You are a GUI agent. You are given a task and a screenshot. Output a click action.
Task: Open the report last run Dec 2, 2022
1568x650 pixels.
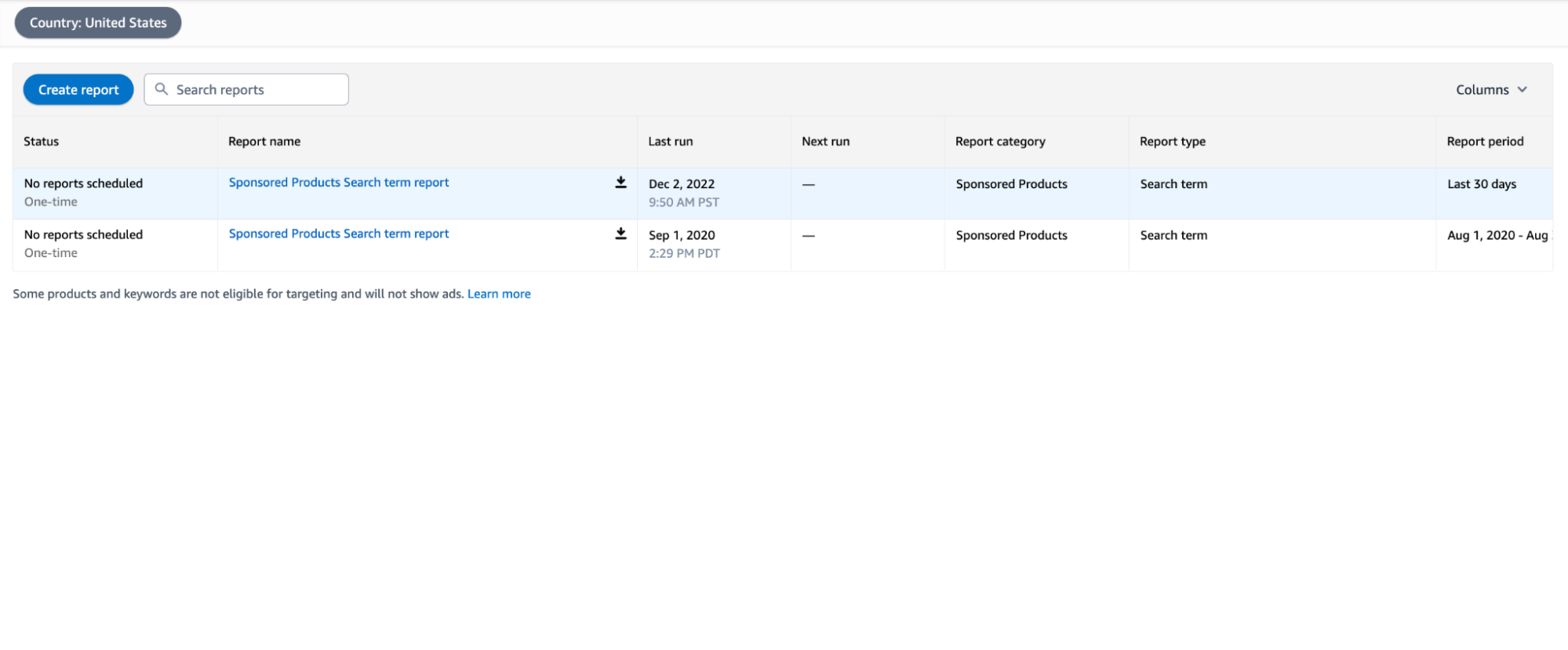(x=338, y=183)
